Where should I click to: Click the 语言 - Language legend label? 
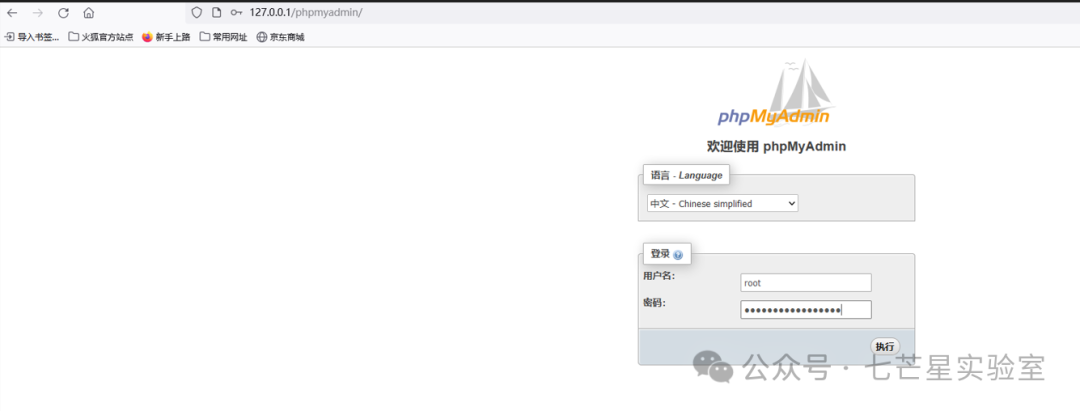point(687,176)
